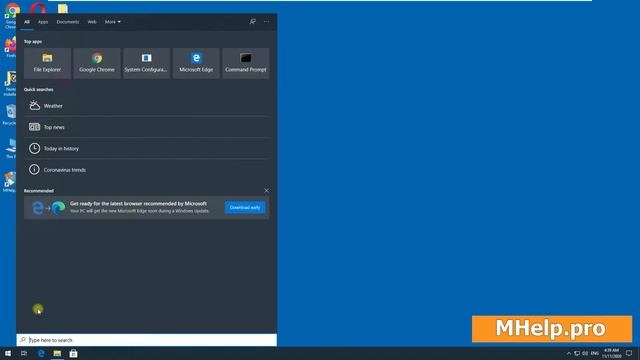Open the Action Center notifications icon
640x360 pixels.
click(x=629, y=353)
